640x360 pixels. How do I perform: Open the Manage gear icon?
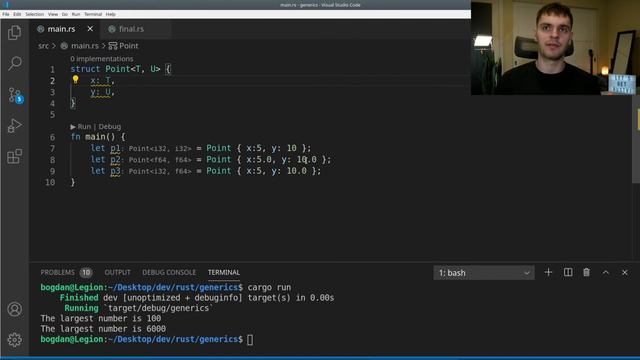pos(14,340)
